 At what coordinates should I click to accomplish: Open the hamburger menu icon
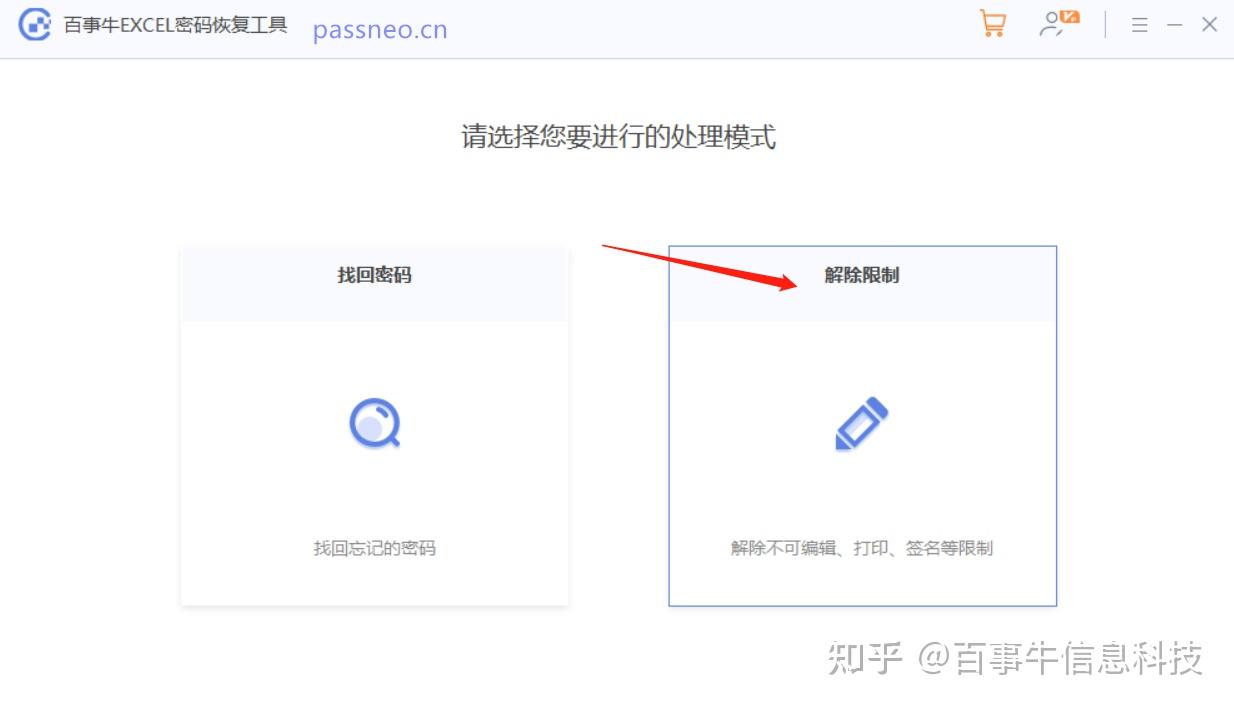(x=1140, y=25)
